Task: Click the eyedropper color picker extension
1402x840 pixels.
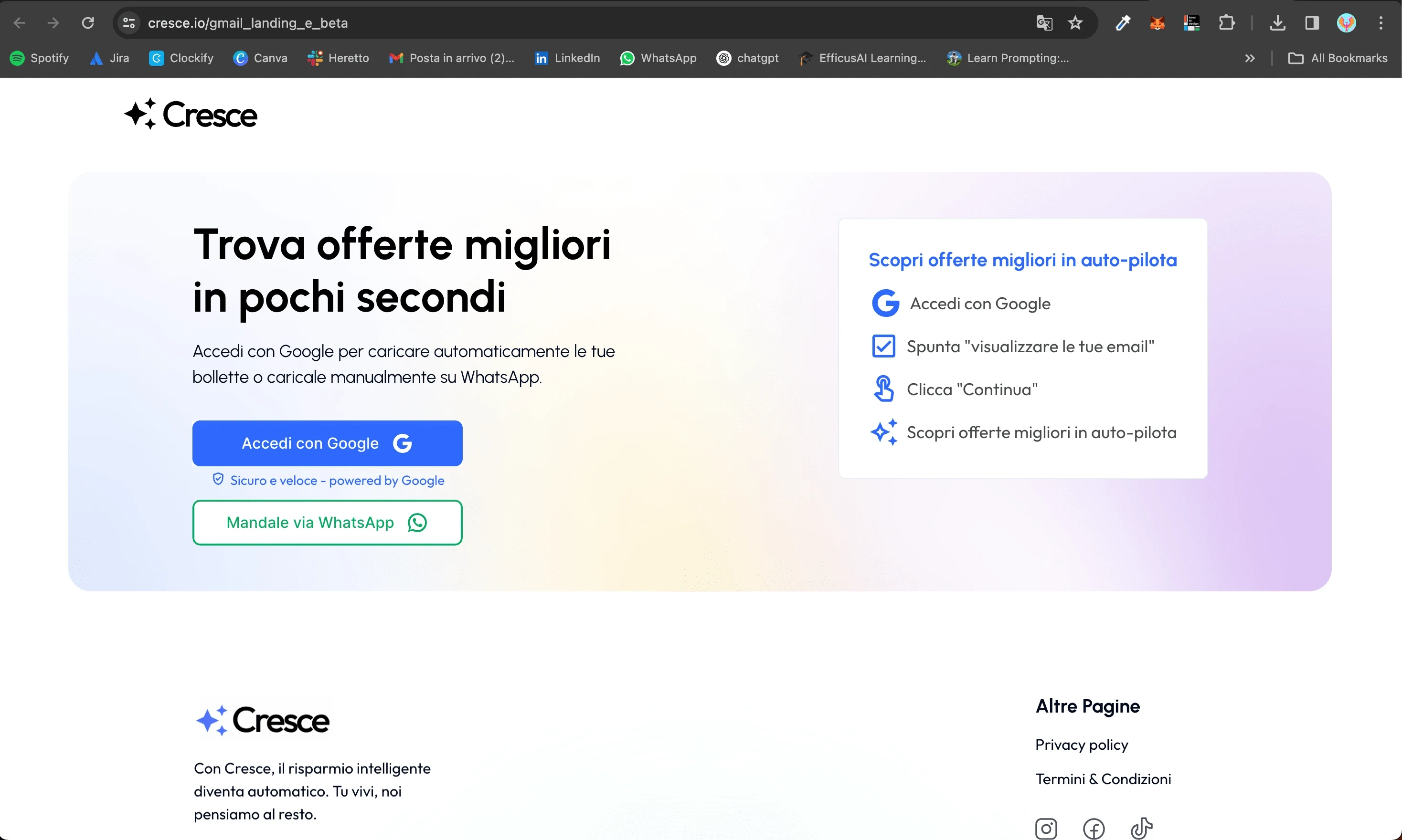Action: coord(1122,23)
